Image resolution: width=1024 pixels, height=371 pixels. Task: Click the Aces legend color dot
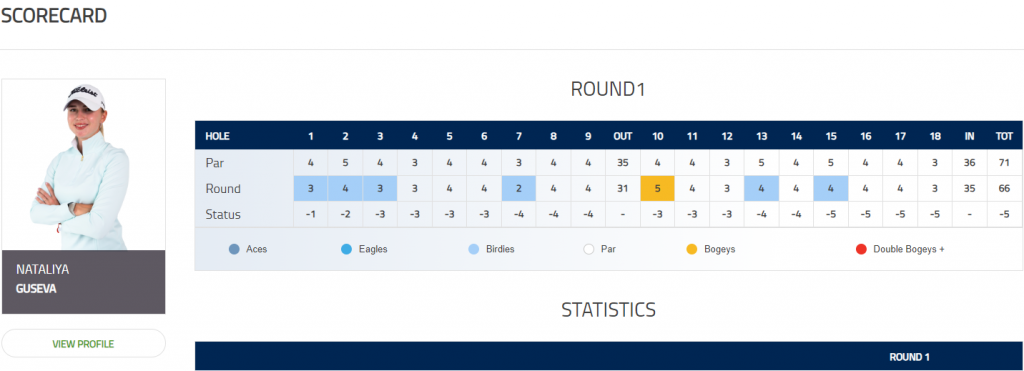[234, 249]
